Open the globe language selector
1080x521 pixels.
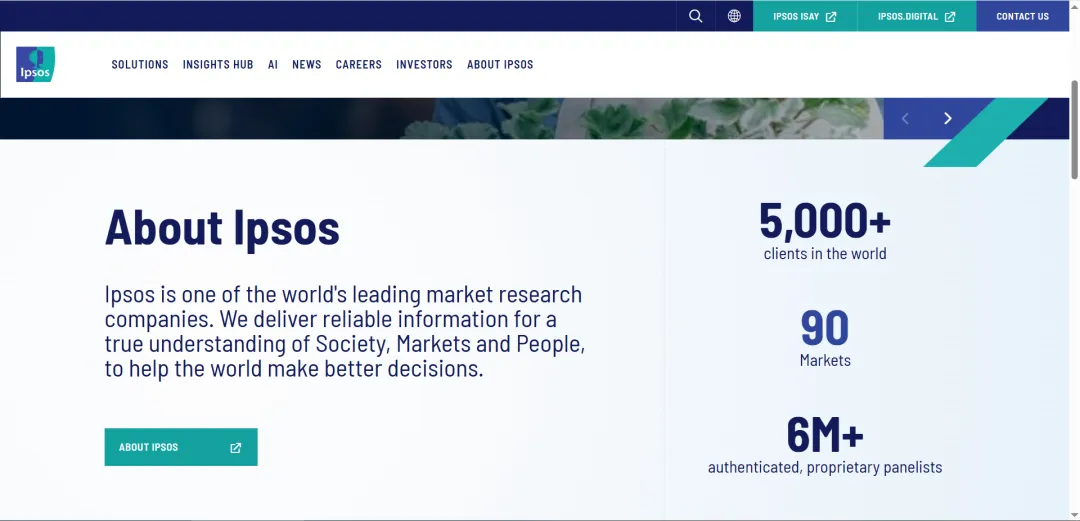(734, 16)
